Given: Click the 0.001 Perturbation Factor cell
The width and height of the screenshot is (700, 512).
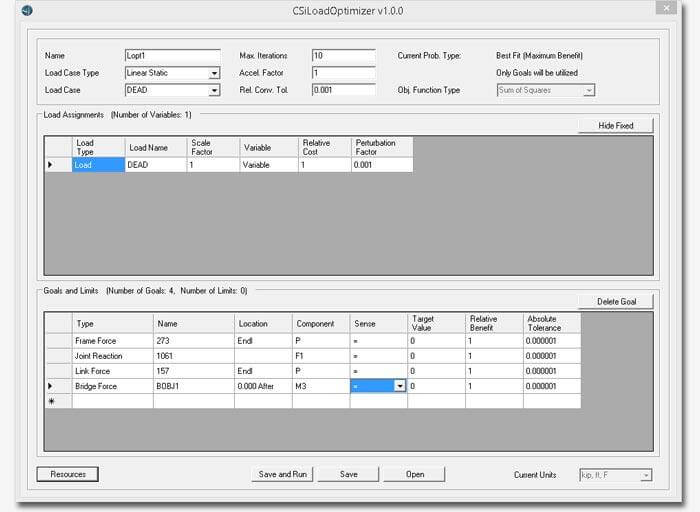Looking at the screenshot, I should 382,165.
